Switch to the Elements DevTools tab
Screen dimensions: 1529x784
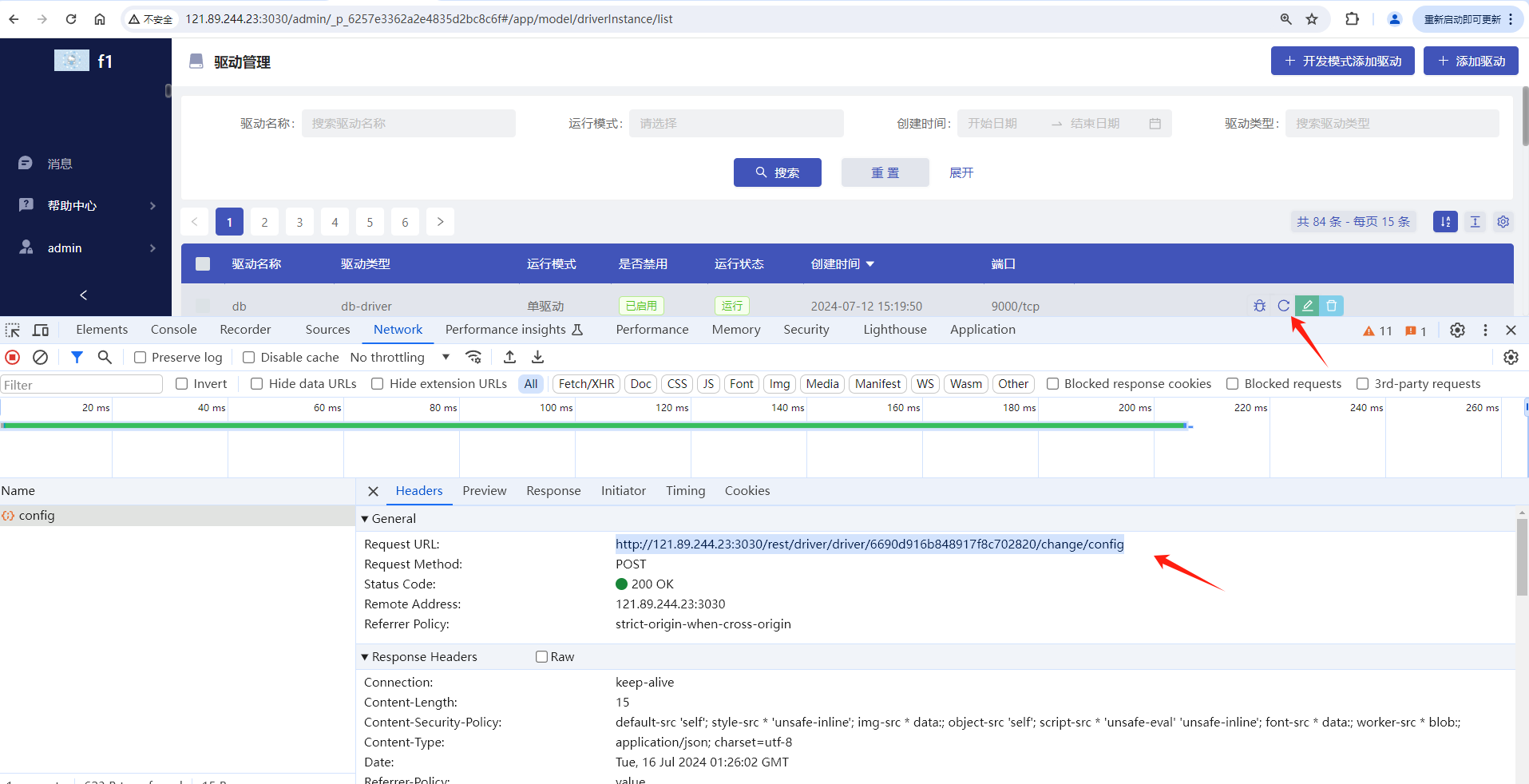(x=101, y=330)
